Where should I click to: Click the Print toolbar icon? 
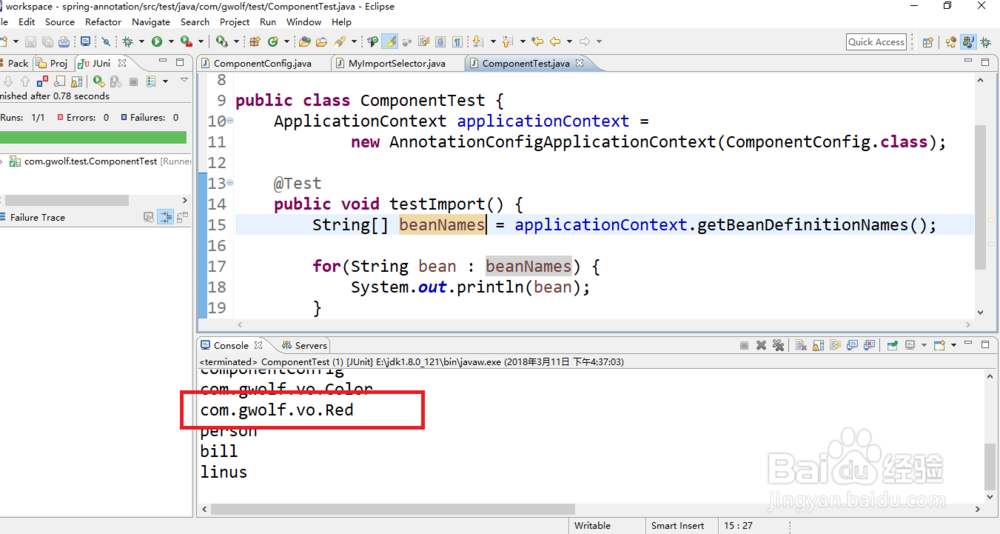click(64, 42)
